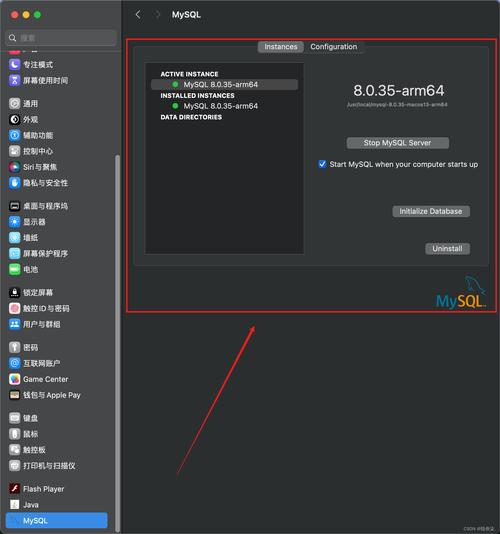This screenshot has width=500, height=534.
Task: Select MySQL item in sidebar
Action: [x=57, y=520]
